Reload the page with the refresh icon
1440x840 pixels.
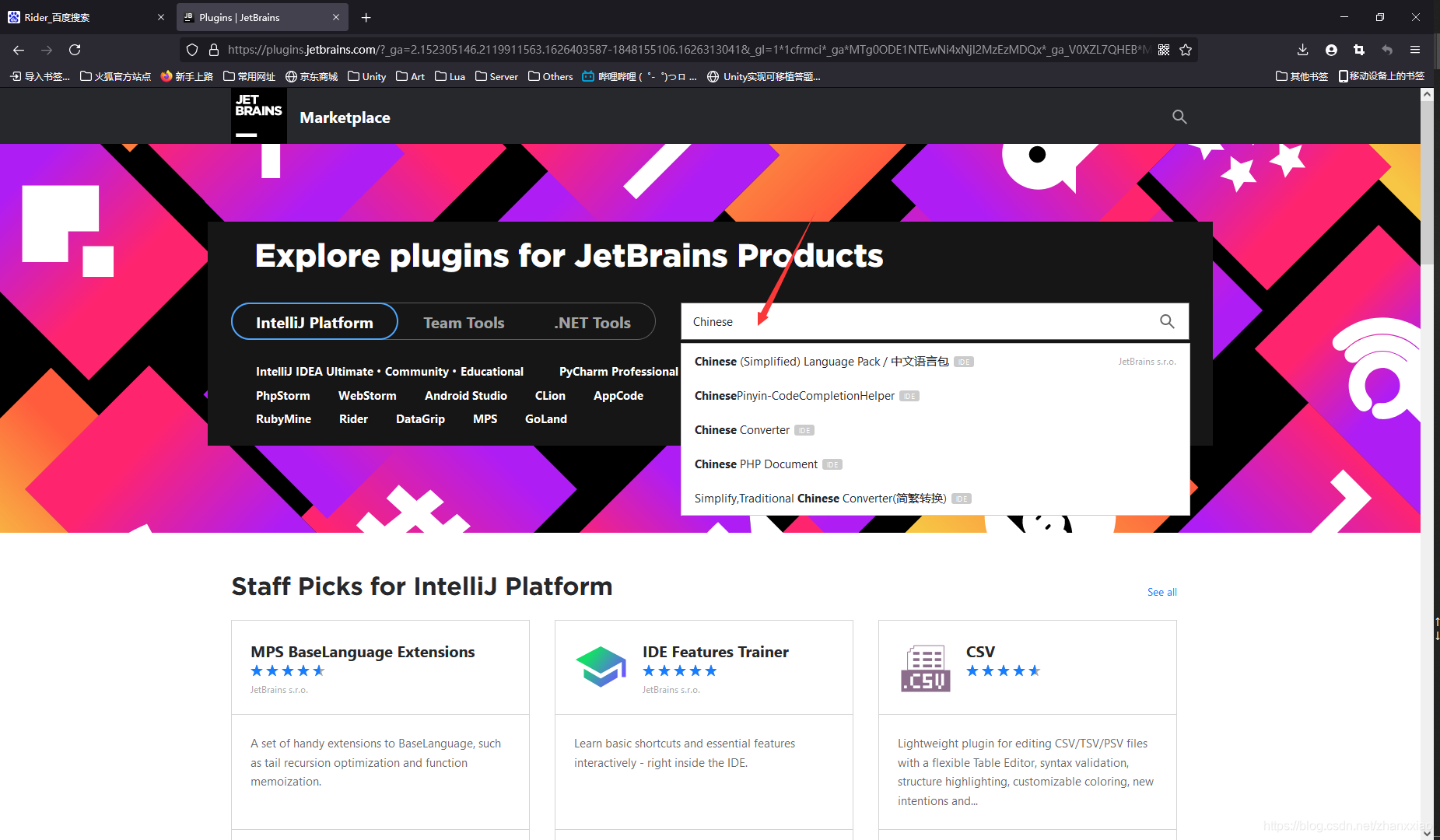75,50
